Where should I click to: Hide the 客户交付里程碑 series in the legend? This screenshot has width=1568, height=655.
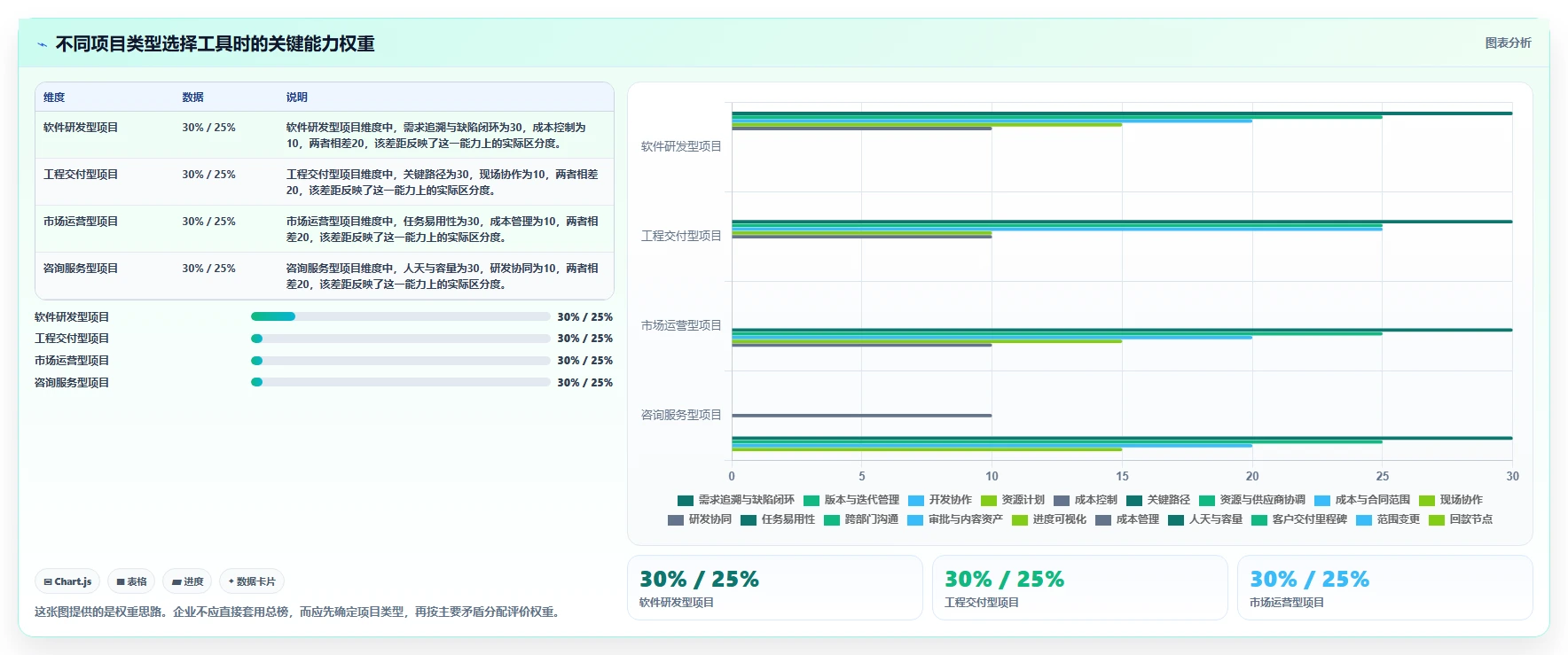click(1299, 519)
